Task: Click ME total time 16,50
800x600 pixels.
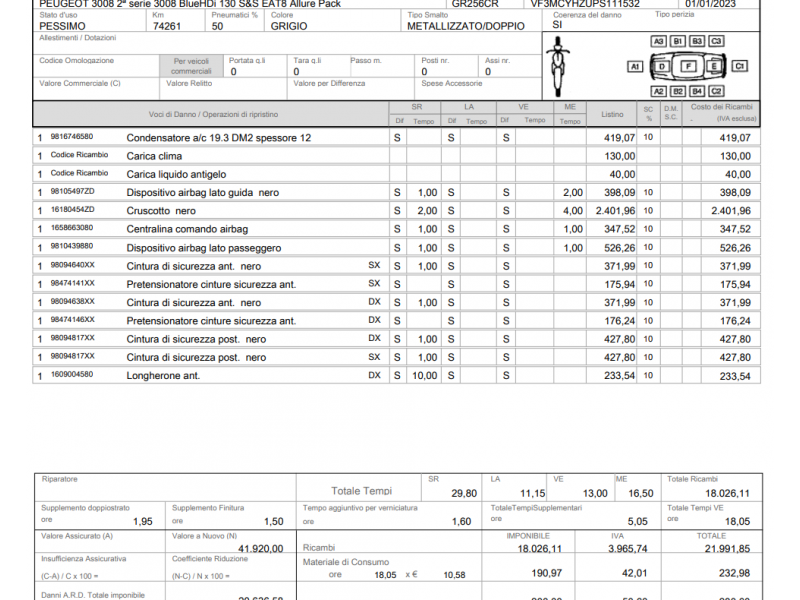Action: pyautogui.click(x=641, y=493)
